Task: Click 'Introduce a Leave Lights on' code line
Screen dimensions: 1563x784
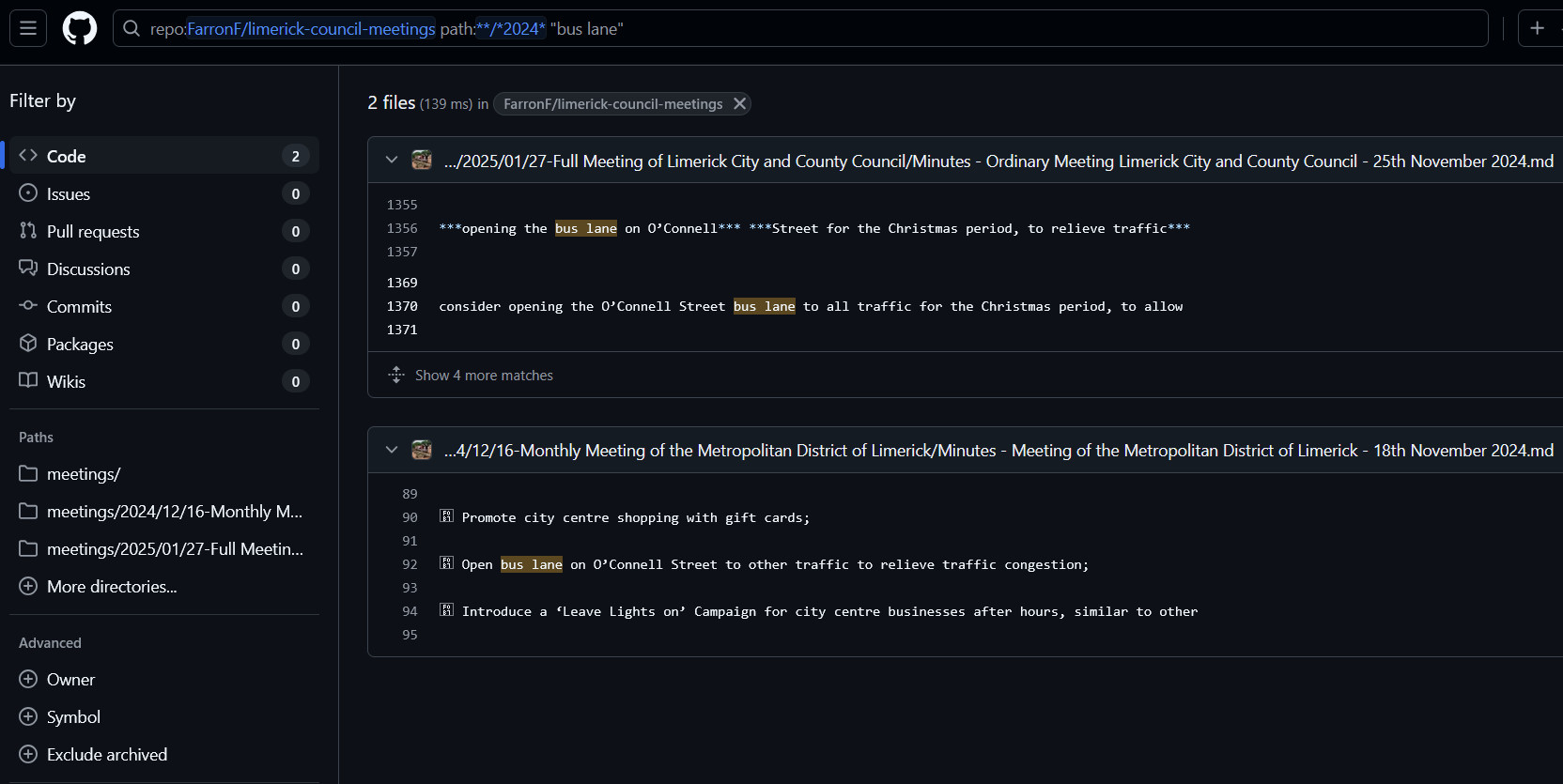Action: pyautogui.click(x=818, y=611)
